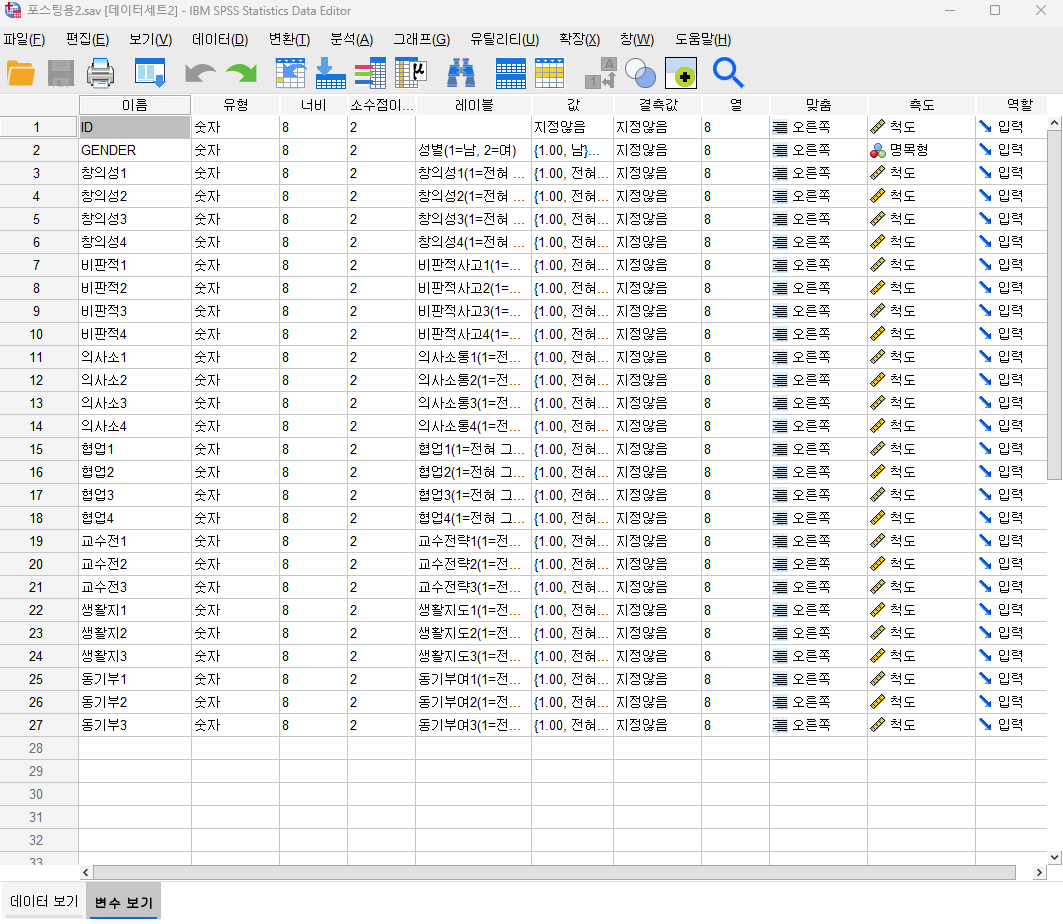Switch to the 데이터 보기 tab

(44, 901)
